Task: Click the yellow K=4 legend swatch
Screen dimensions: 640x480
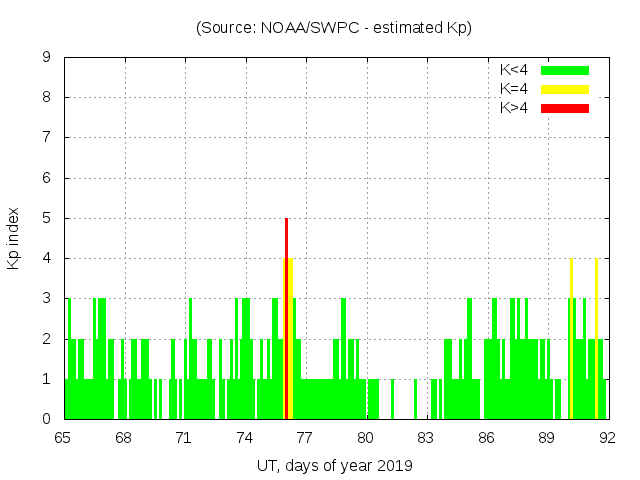Action: pyautogui.click(x=565, y=89)
